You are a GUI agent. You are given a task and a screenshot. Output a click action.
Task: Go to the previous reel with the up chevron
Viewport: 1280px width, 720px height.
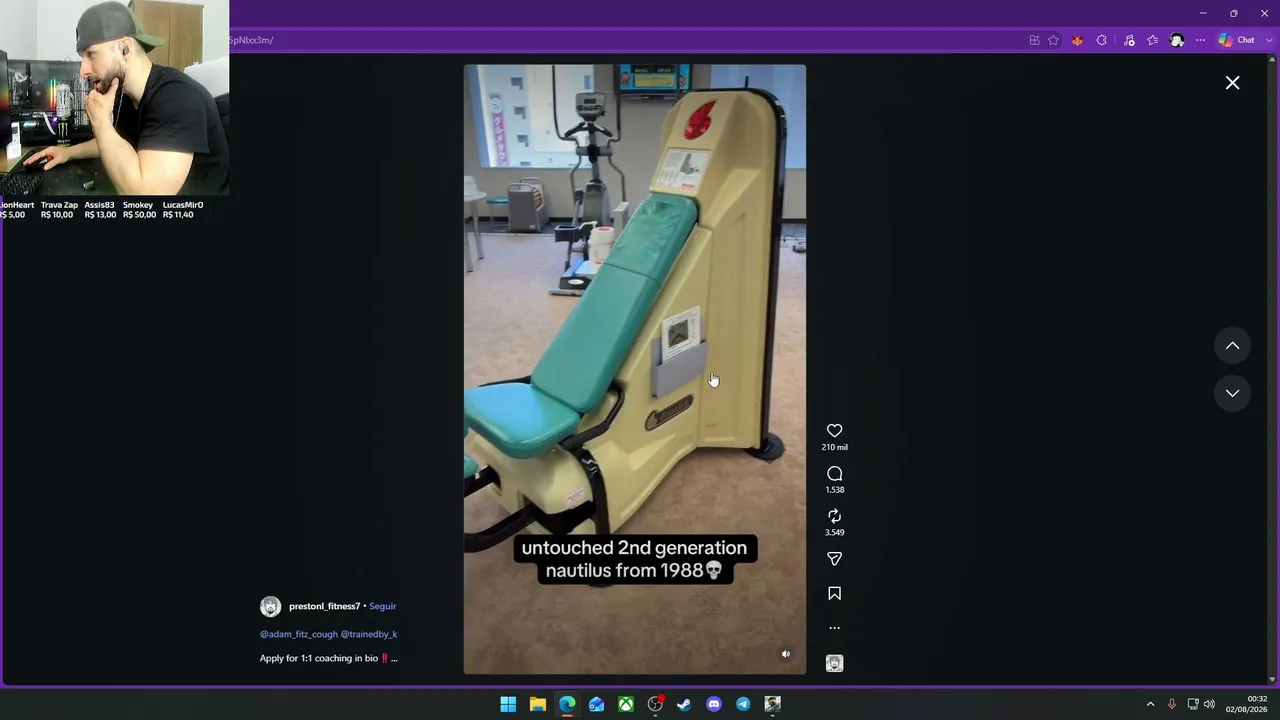pyautogui.click(x=1232, y=346)
